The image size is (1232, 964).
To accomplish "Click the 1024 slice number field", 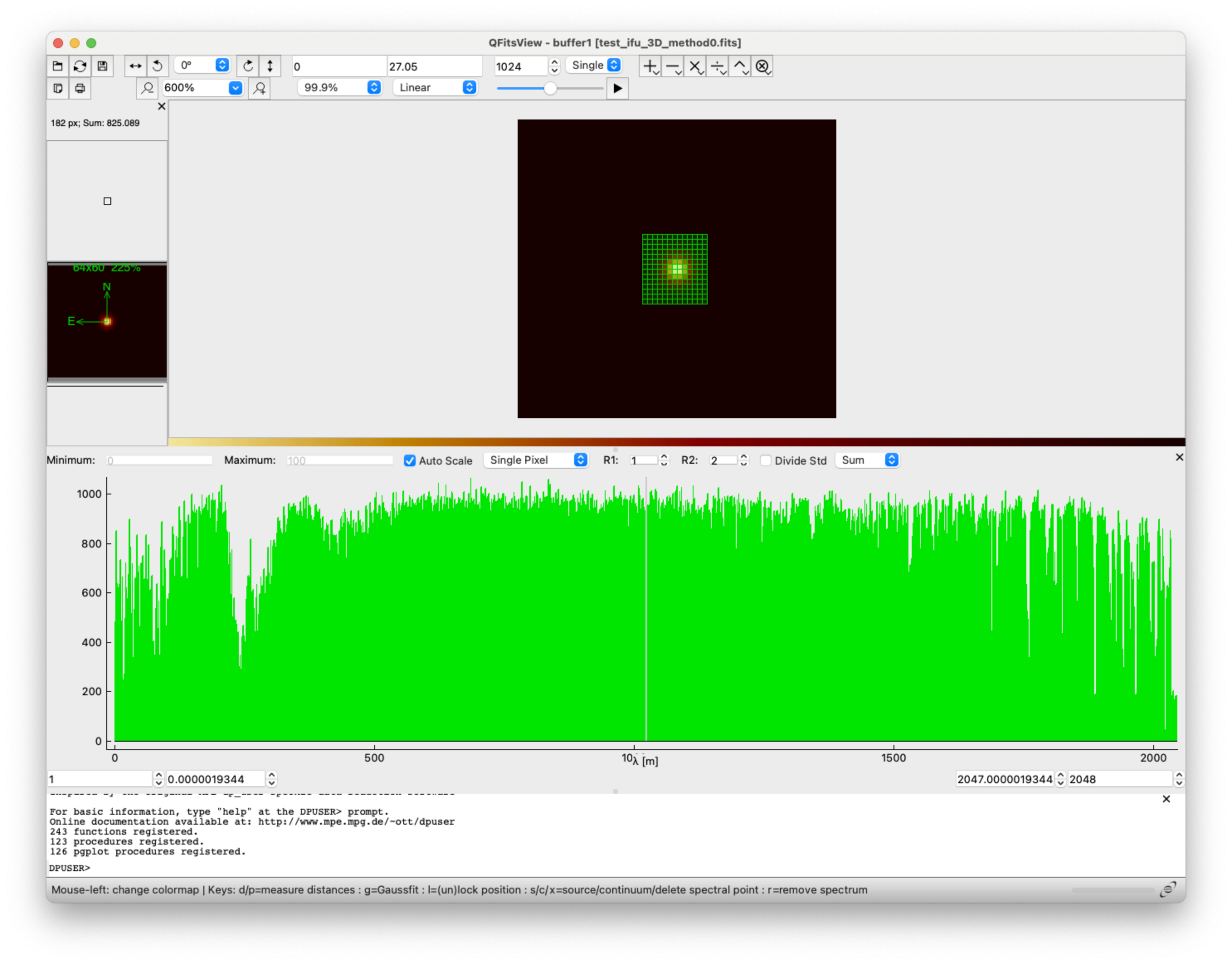I will tap(520, 67).
